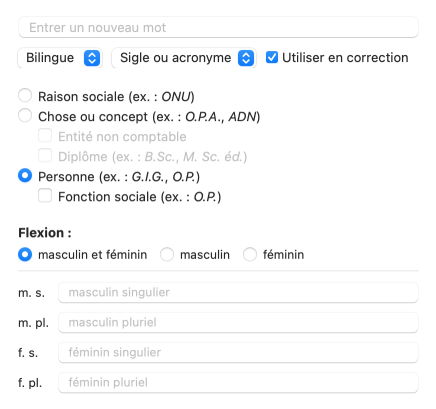The image size is (436, 409).
Task: Select the Raison sociale radio button
Action: click(25, 96)
